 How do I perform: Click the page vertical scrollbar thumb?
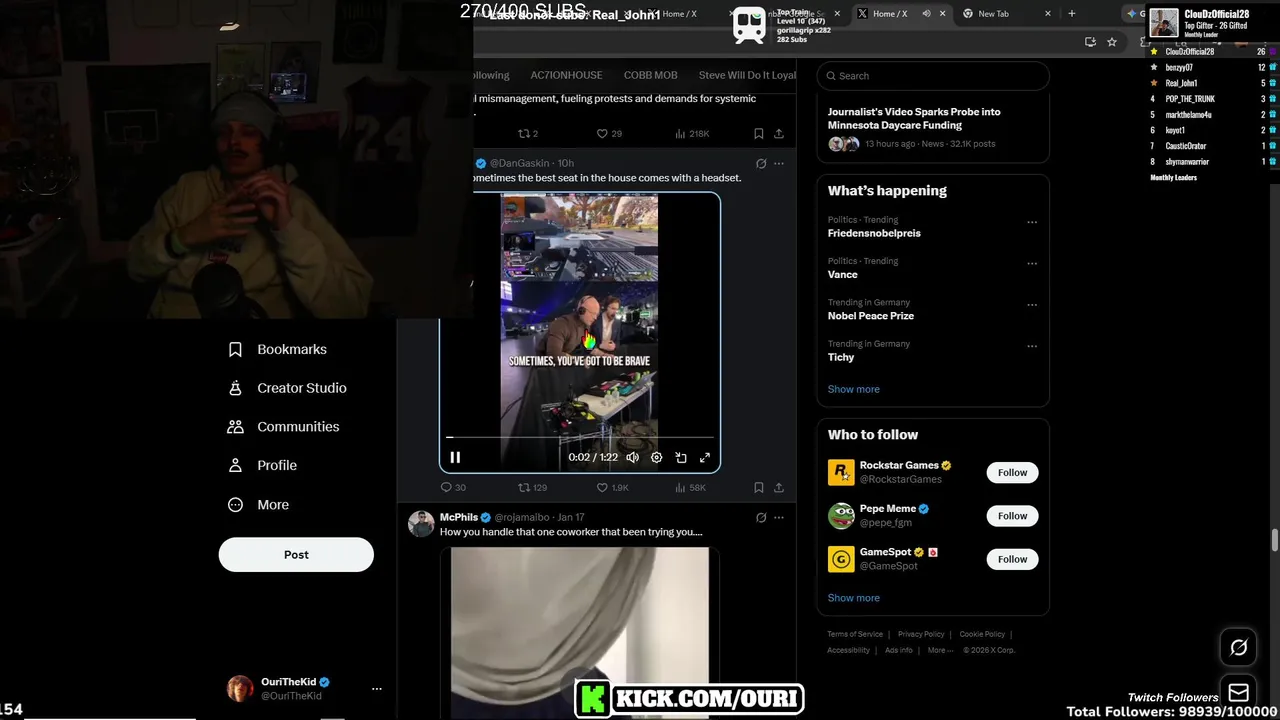pyautogui.click(x=1275, y=540)
